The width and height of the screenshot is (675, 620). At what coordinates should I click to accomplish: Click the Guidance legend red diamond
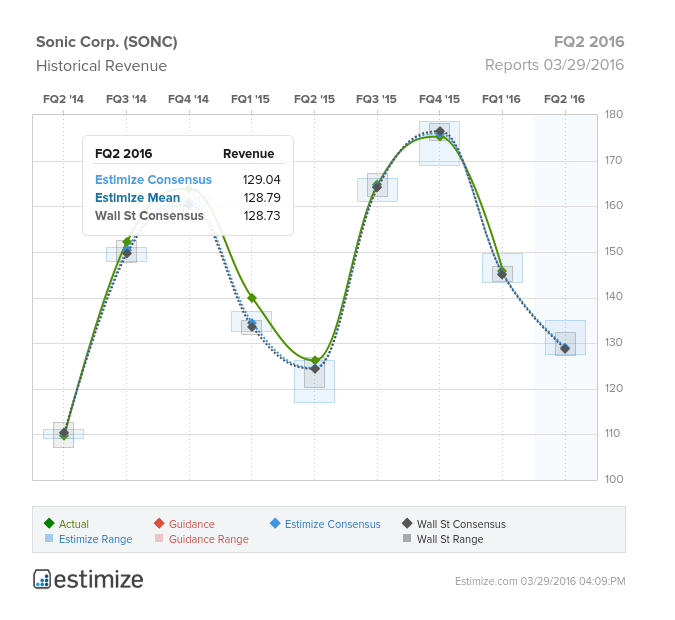(159, 523)
